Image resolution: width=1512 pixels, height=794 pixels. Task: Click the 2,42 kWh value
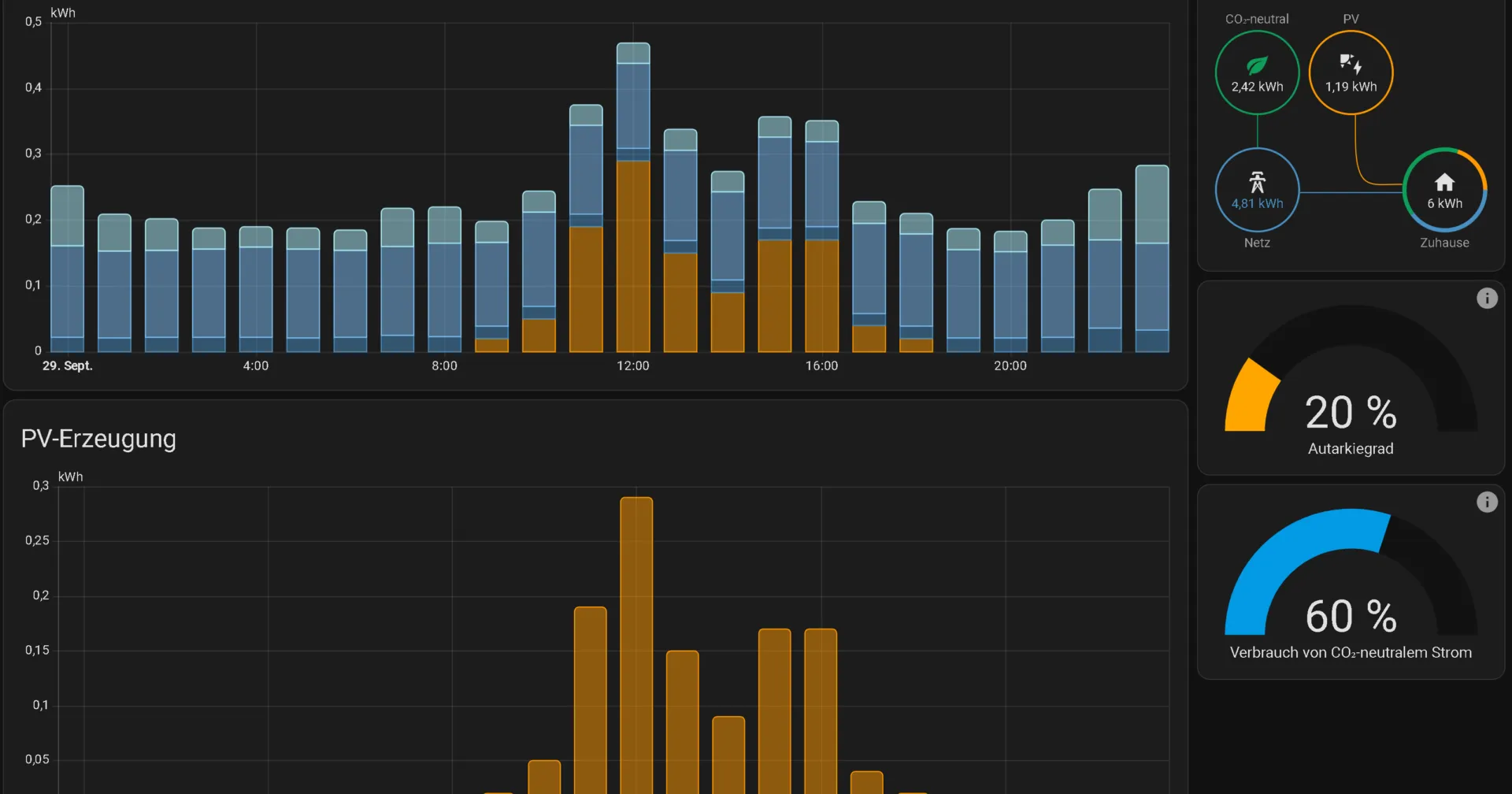click(1257, 87)
